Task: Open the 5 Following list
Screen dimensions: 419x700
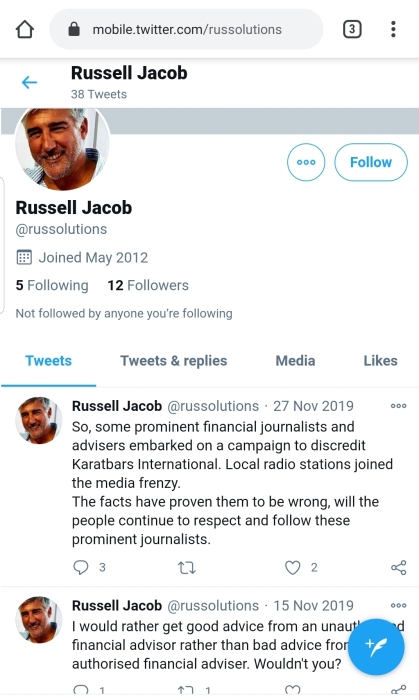Action: pos(52,285)
